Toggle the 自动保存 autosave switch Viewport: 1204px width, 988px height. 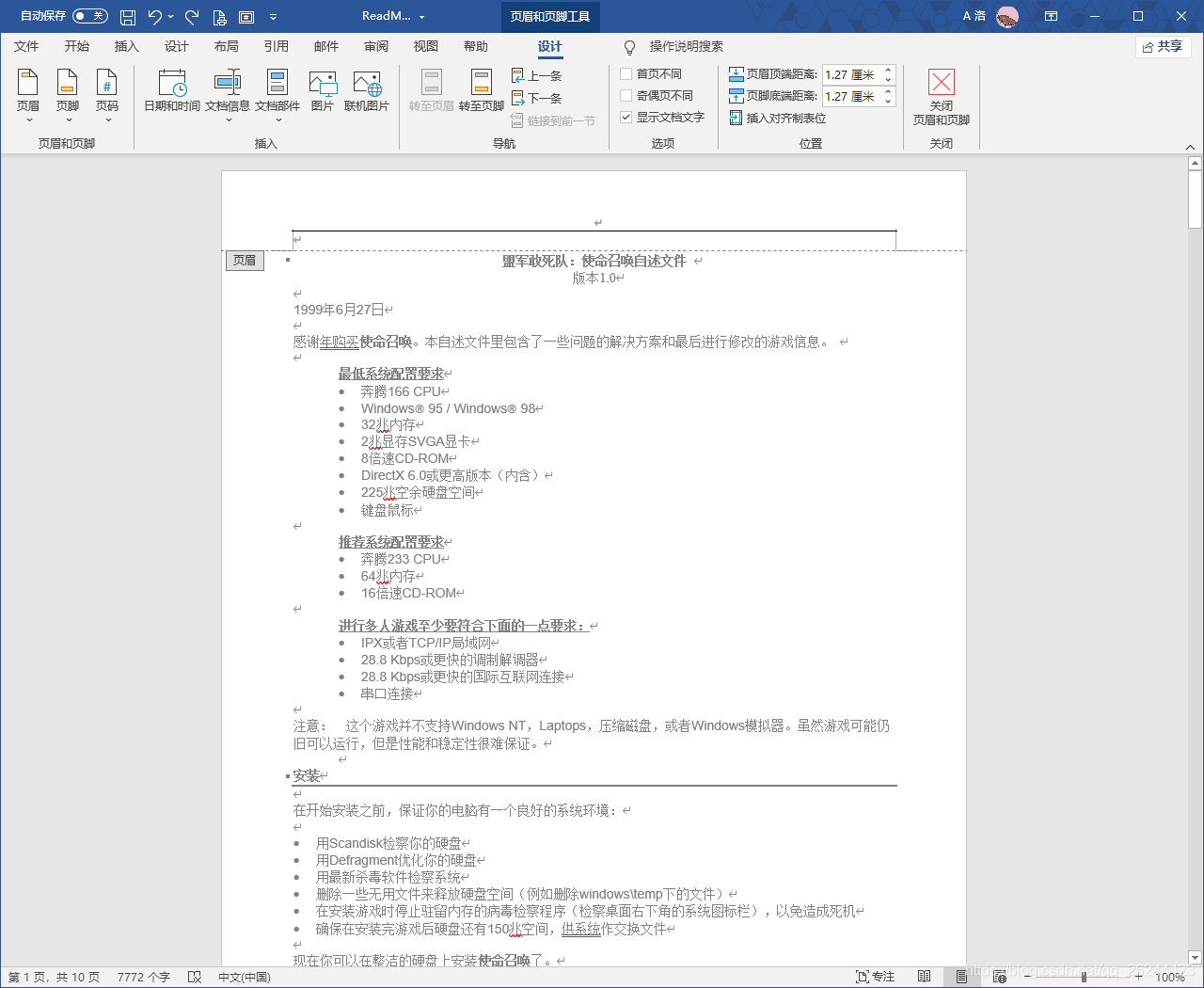pos(89,16)
